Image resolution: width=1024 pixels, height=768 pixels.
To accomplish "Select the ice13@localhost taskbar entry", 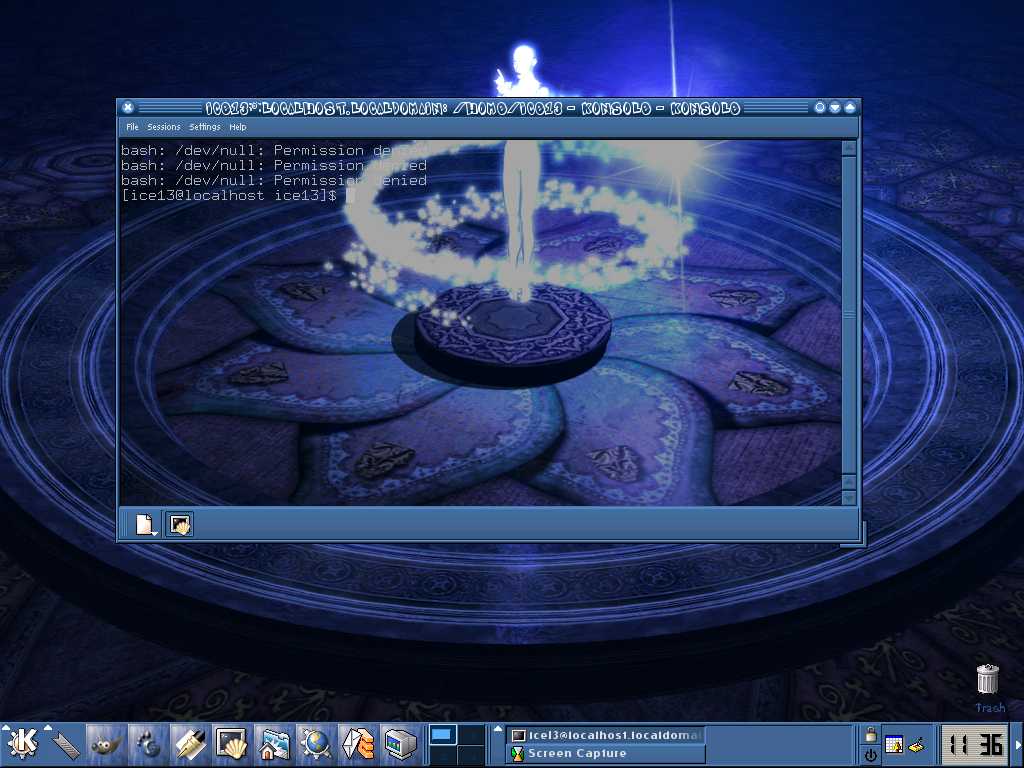I will point(605,735).
